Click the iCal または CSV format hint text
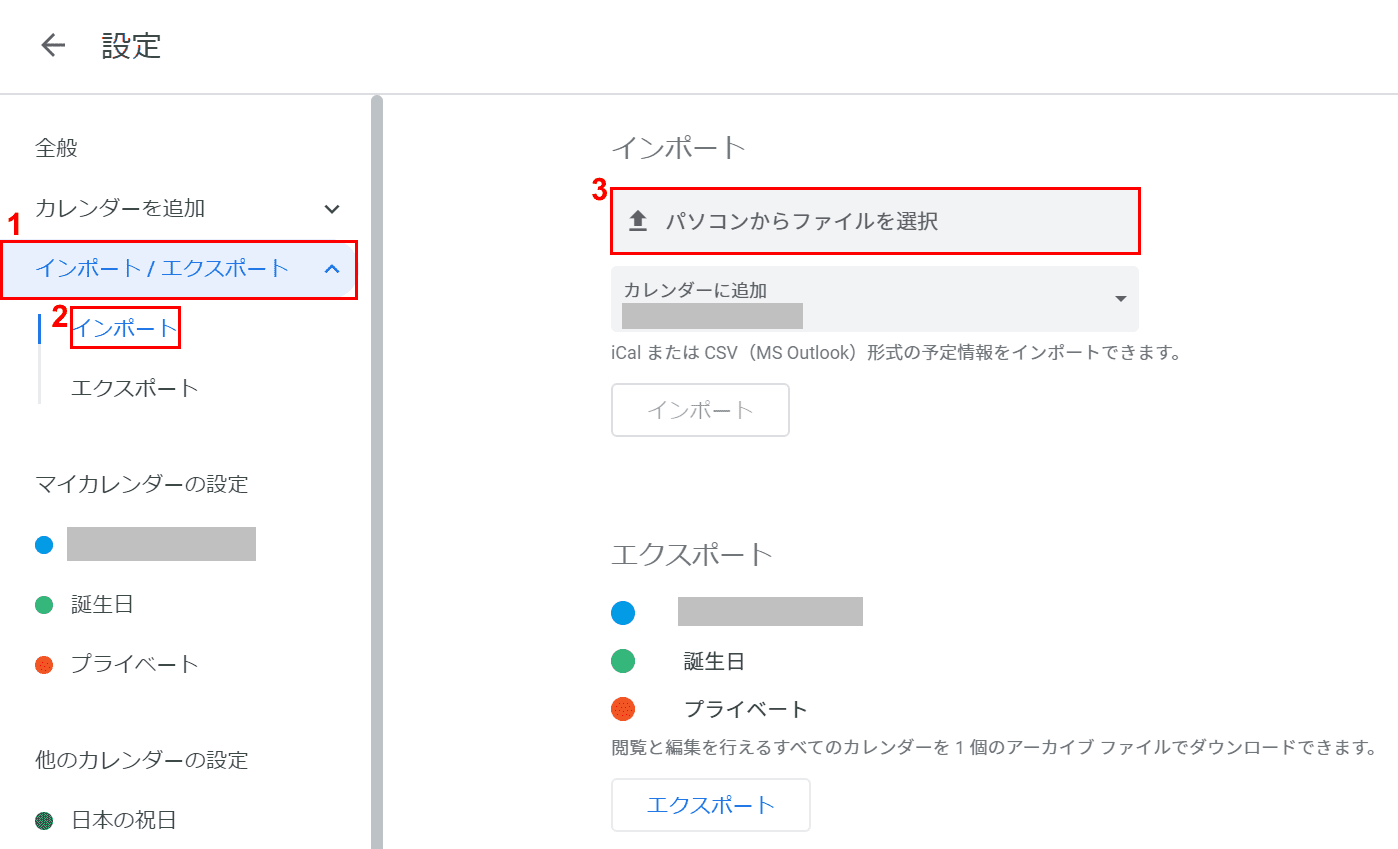The width and height of the screenshot is (1398, 849). tap(897, 353)
